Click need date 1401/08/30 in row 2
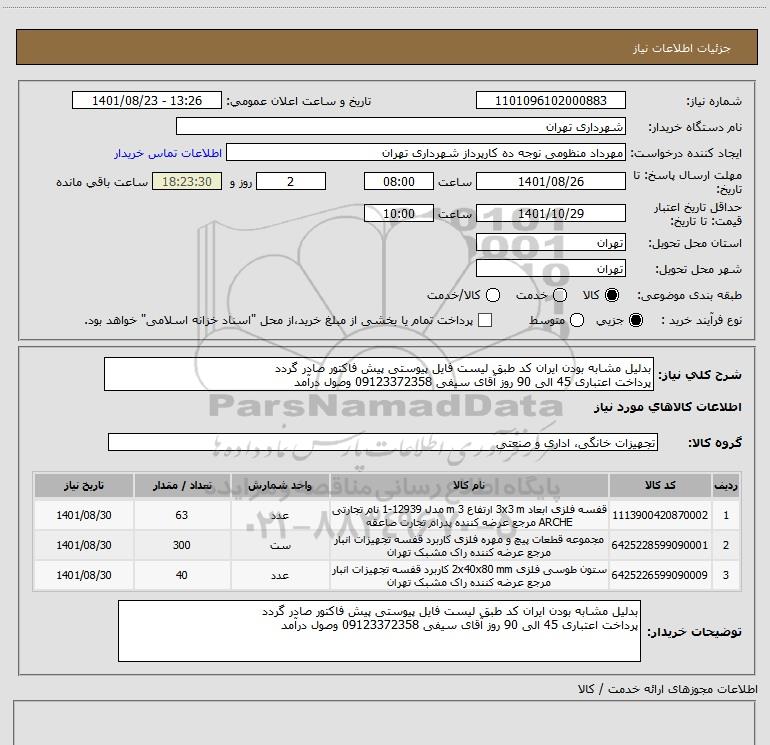Viewport: 770px width, 745px height. point(83,545)
